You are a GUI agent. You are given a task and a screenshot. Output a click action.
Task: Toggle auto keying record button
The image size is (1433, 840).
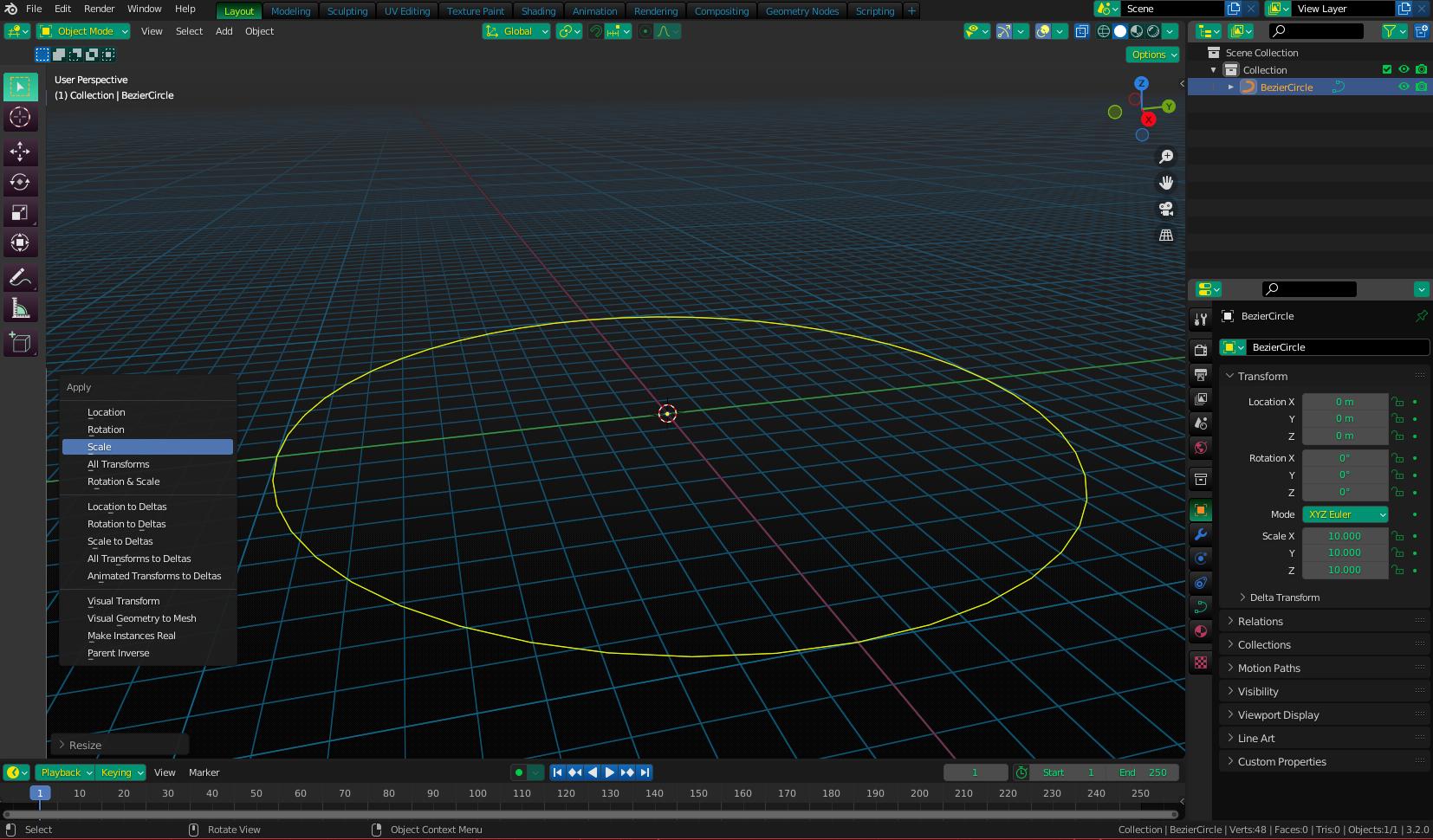coord(519,772)
